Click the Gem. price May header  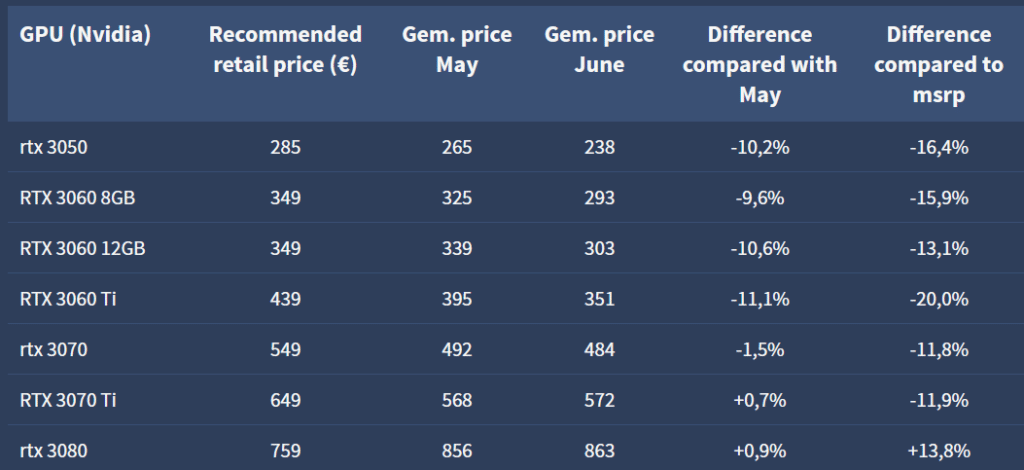[456, 49]
